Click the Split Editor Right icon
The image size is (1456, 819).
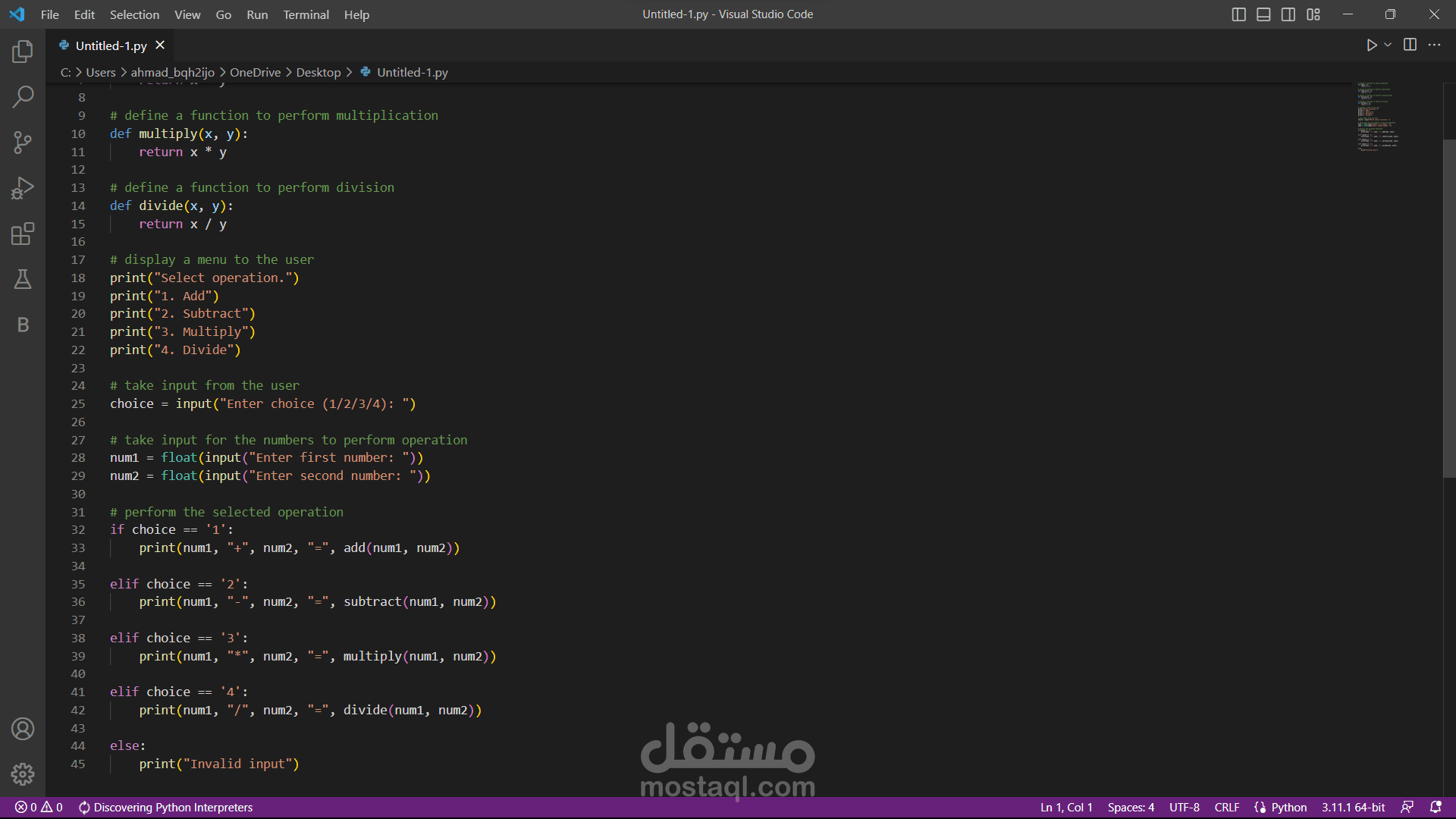(1410, 45)
